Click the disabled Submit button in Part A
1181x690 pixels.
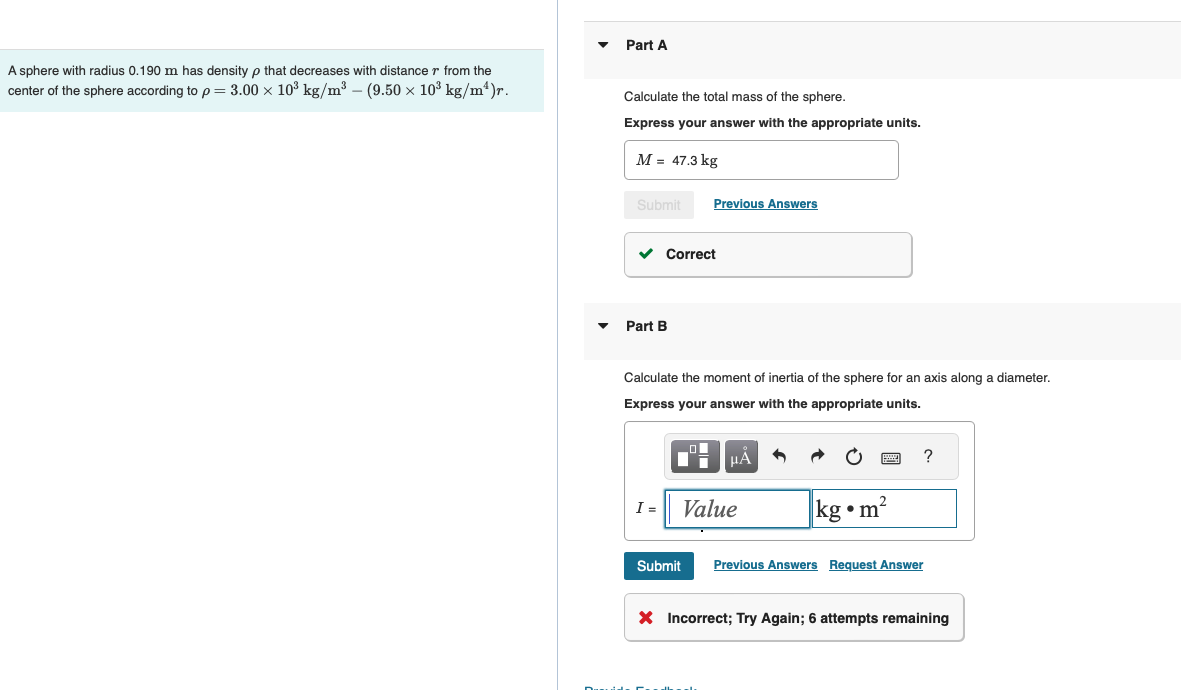[x=658, y=205]
